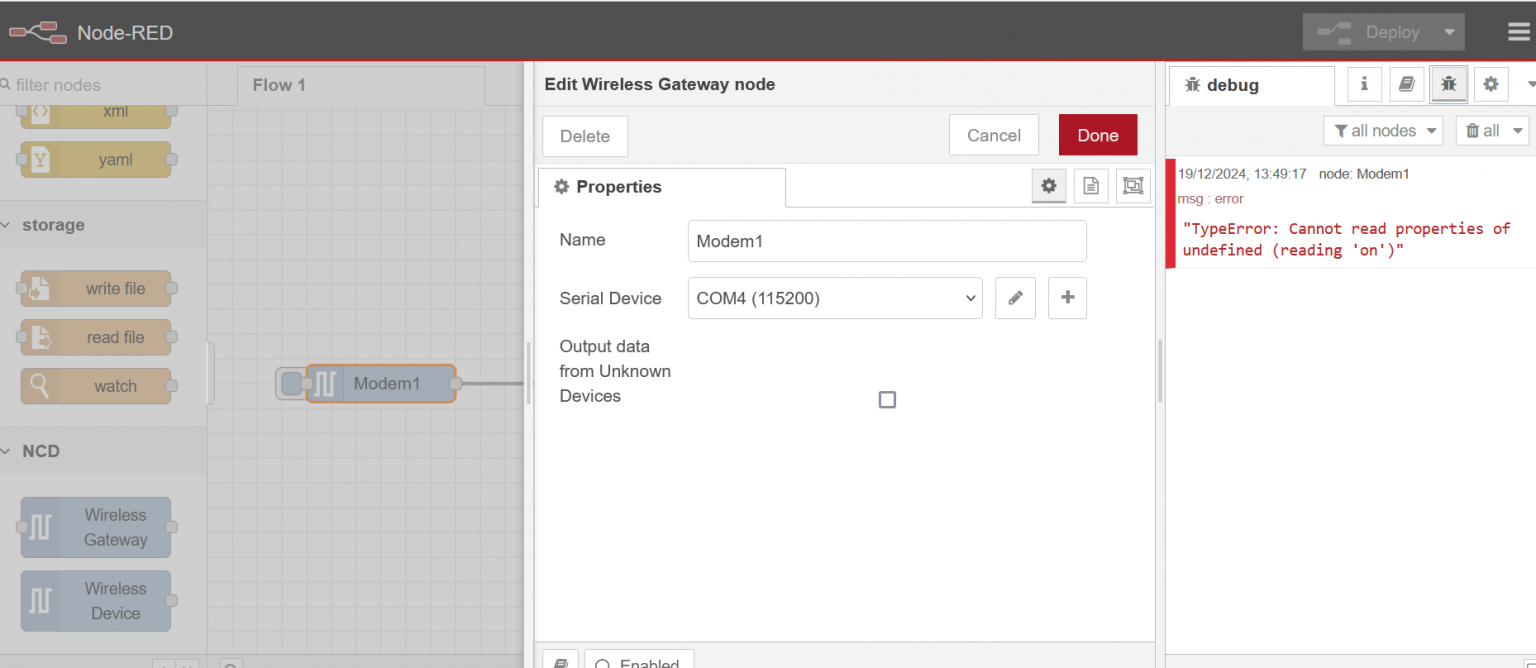Toggle Output data from Unknown Devices
The width and height of the screenshot is (1536, 668).
click(887, 399)
